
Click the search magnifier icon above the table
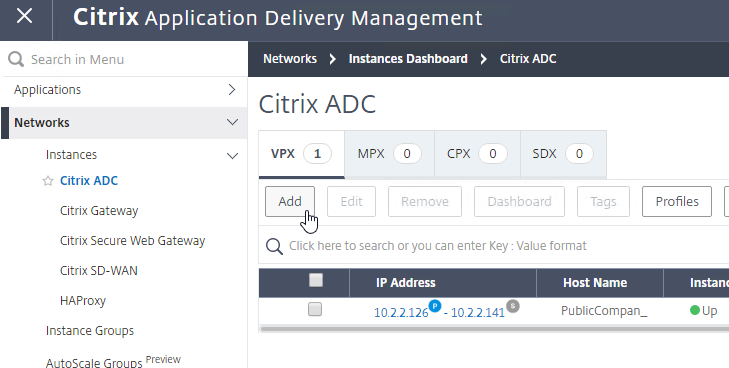tap(274, 246)
